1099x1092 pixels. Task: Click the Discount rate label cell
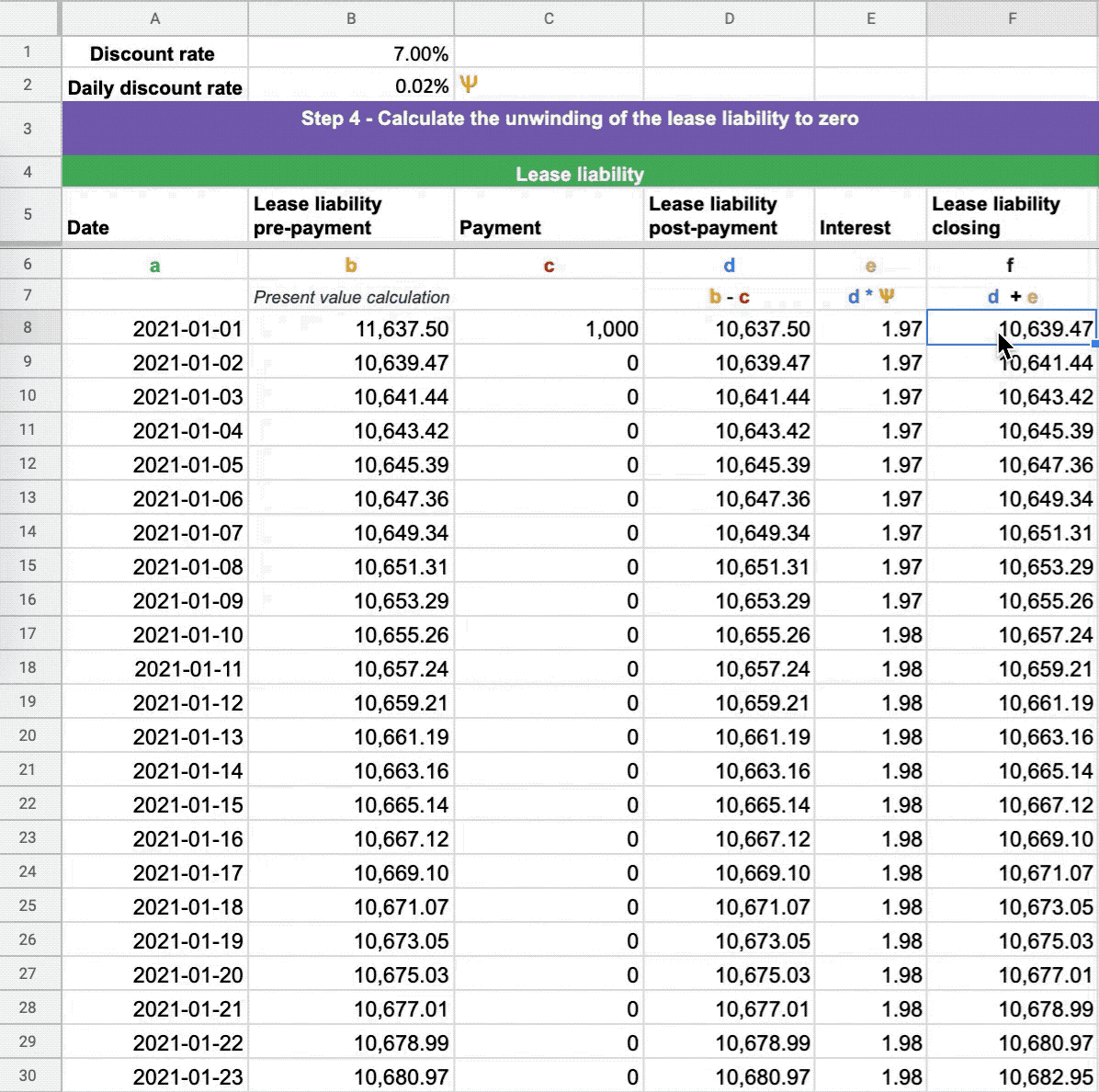click(x=153, y=53)
